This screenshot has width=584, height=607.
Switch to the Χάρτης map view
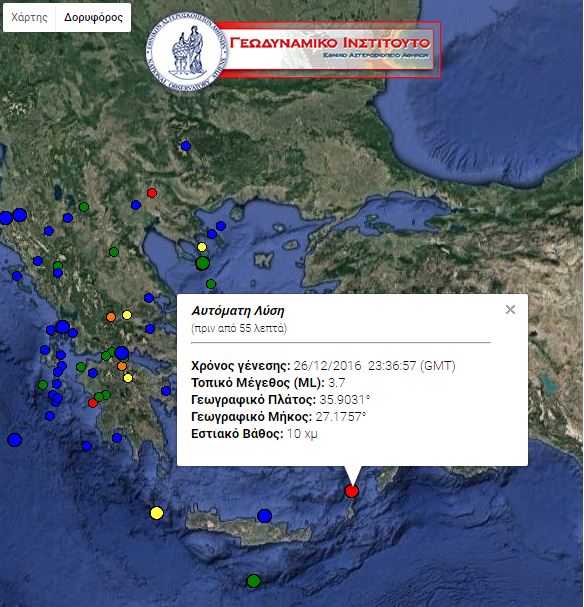tap(29, 17)
